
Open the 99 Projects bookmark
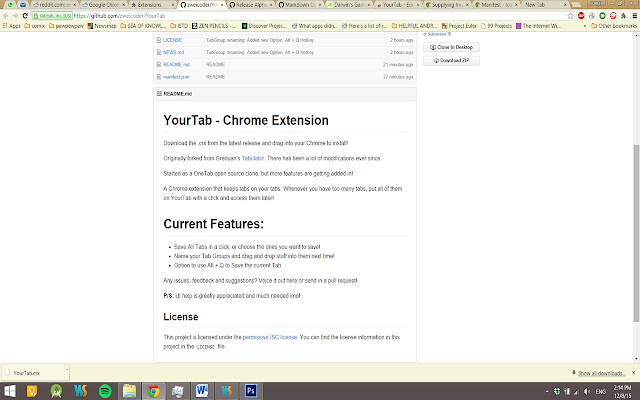pyautogui.click(x=496, y=26)
